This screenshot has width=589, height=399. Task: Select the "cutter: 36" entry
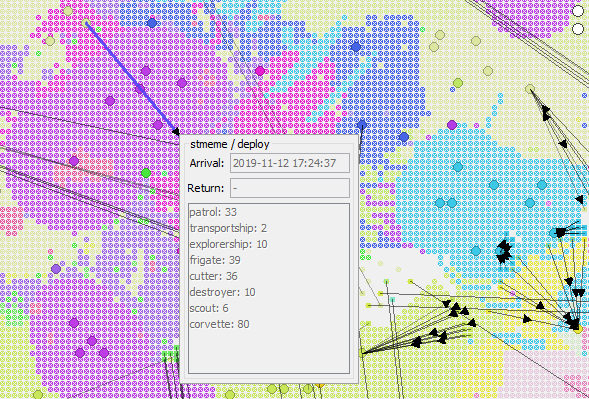(x=213, y=276)
